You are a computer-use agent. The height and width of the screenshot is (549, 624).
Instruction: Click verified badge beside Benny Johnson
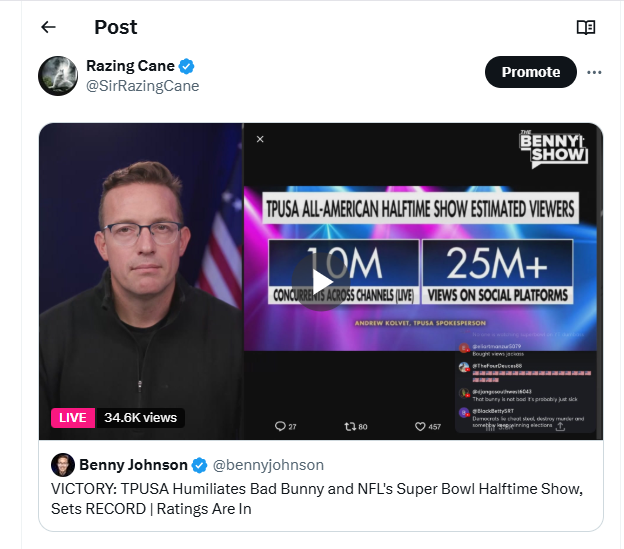(200, 464)
